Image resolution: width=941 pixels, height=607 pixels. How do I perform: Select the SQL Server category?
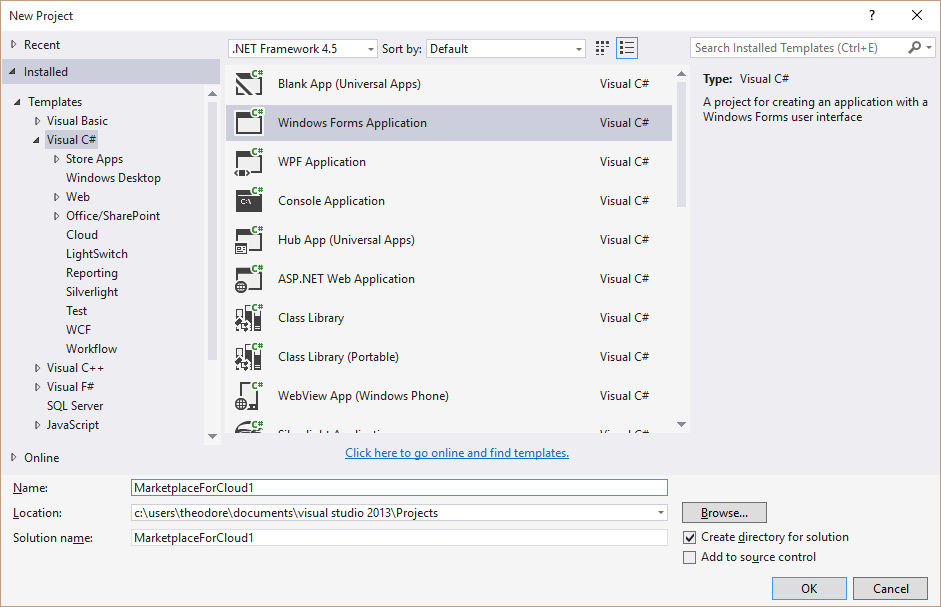75,406
